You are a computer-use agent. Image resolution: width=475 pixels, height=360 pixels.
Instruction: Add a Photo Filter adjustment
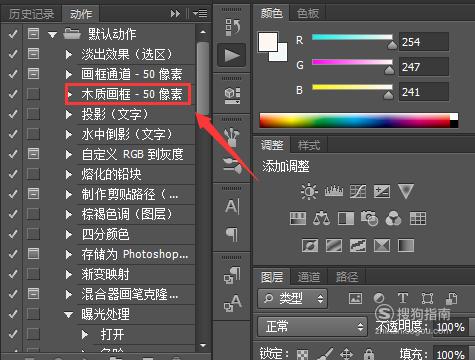coord(369,219)
